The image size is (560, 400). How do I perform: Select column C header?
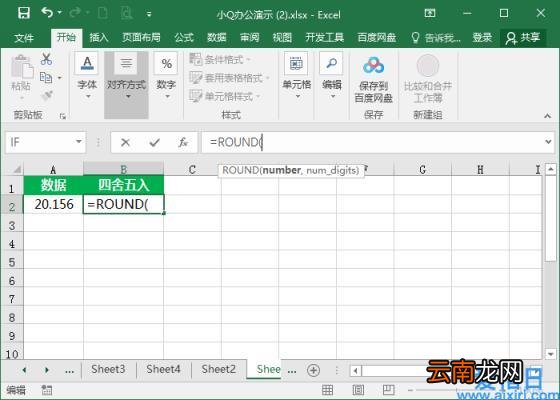tap(192, 169)
